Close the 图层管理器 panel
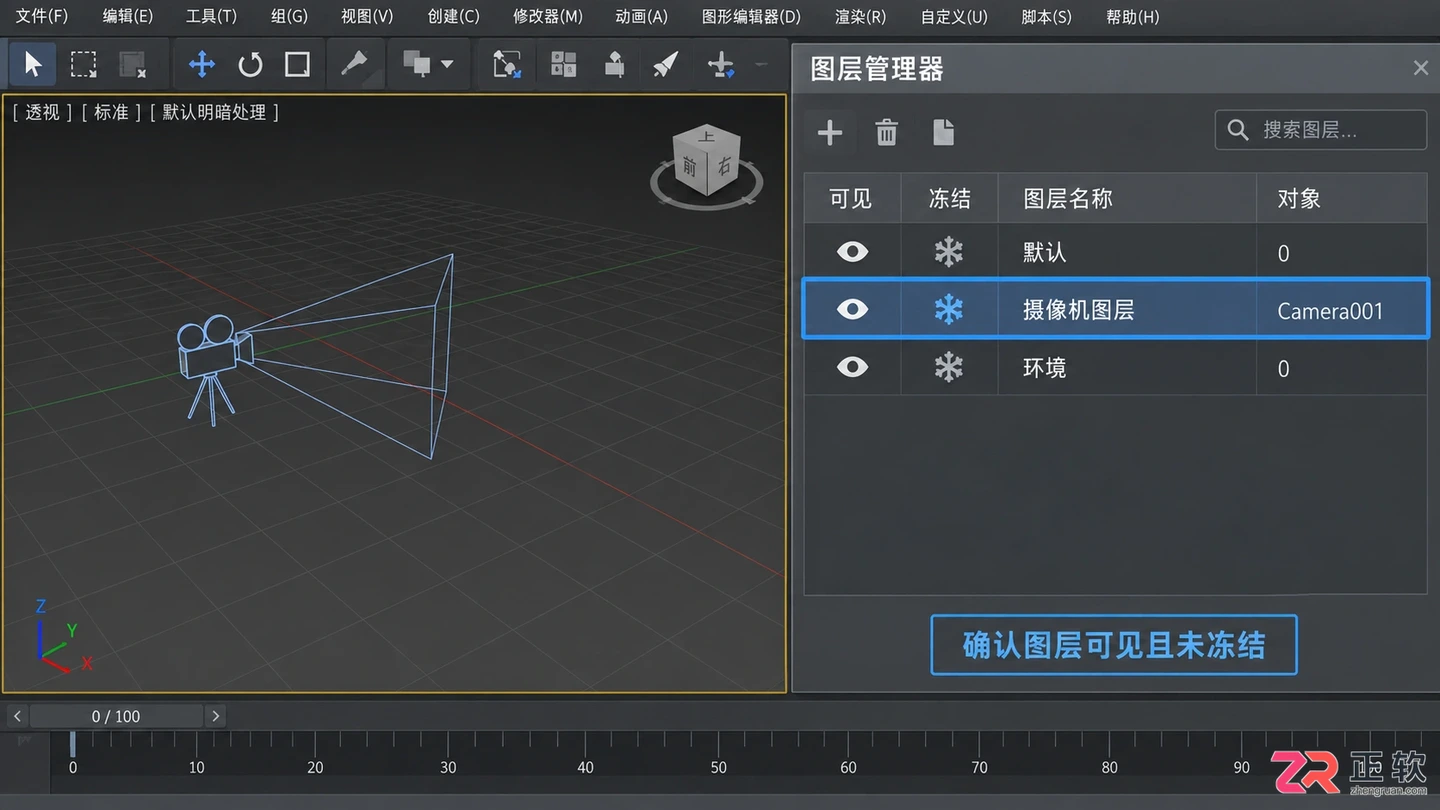Image resolution: width=1440 pixels, height=810 pixels. point(1420,68)
